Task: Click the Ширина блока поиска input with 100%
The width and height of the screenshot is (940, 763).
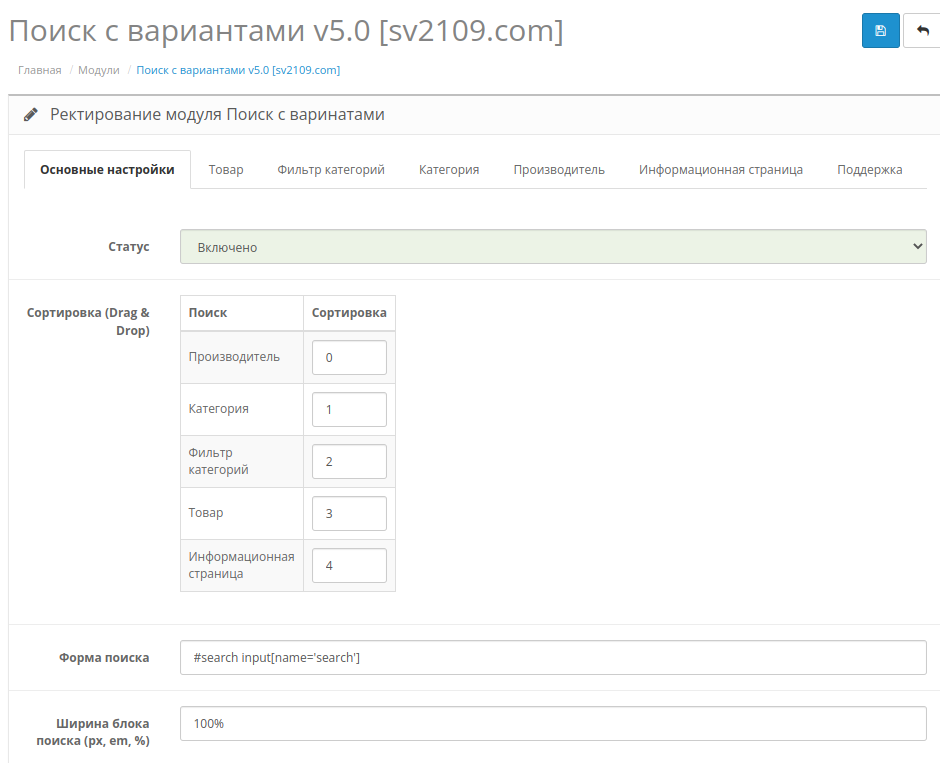Action: [x=553, y=723]
